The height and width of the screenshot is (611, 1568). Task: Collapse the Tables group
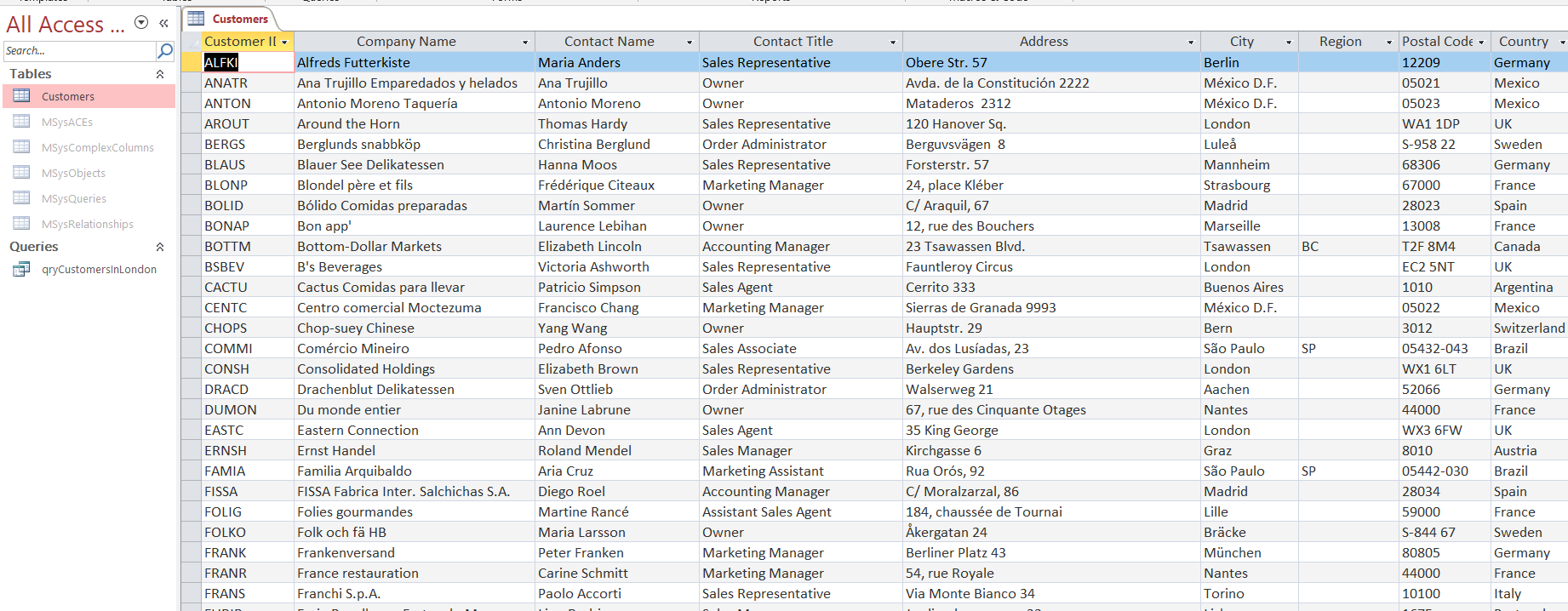pos(160,74)
